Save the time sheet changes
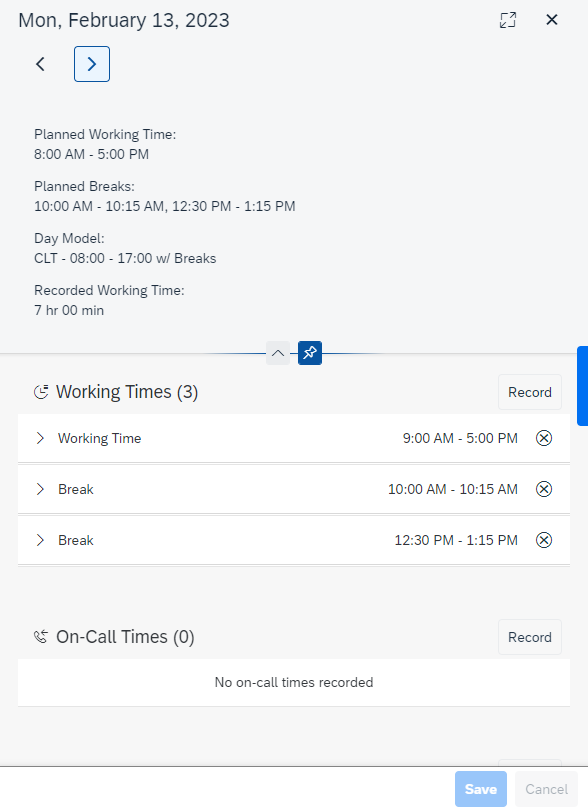The height and width of the screenshot is (810, 588). [x=481, y=789]
